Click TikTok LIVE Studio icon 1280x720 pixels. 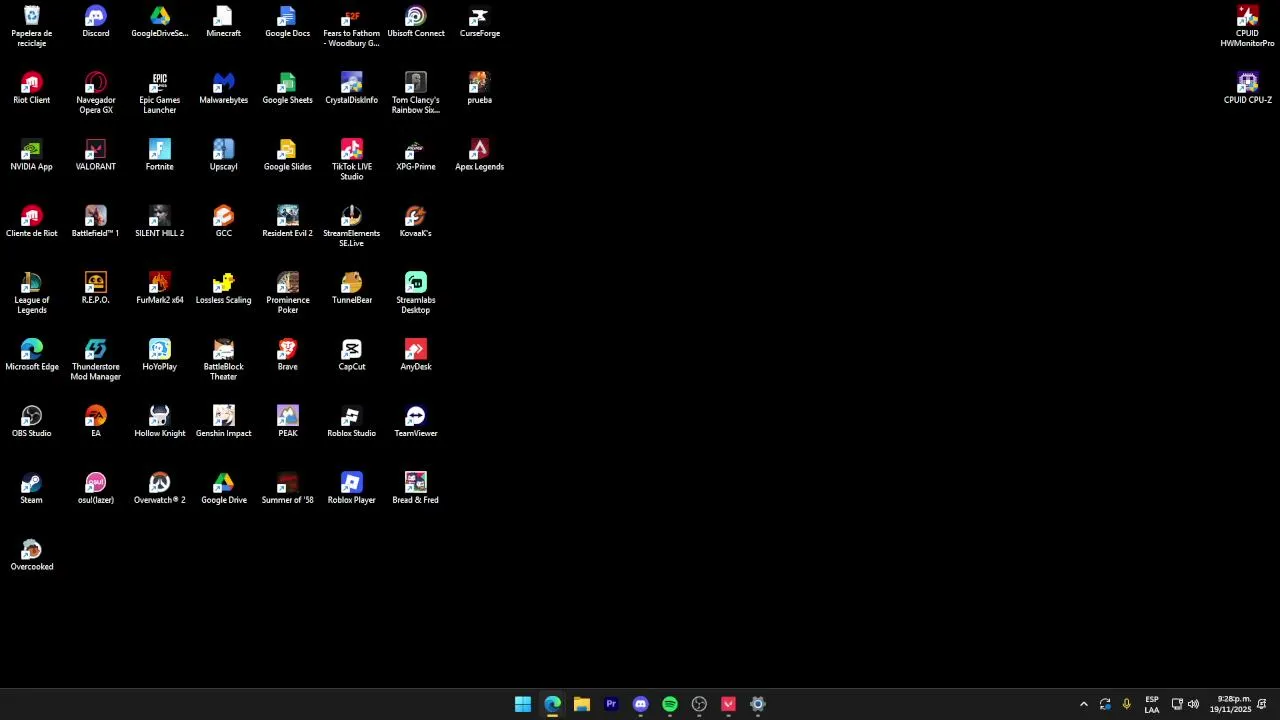pyautogui.click(x=352, y=160)
